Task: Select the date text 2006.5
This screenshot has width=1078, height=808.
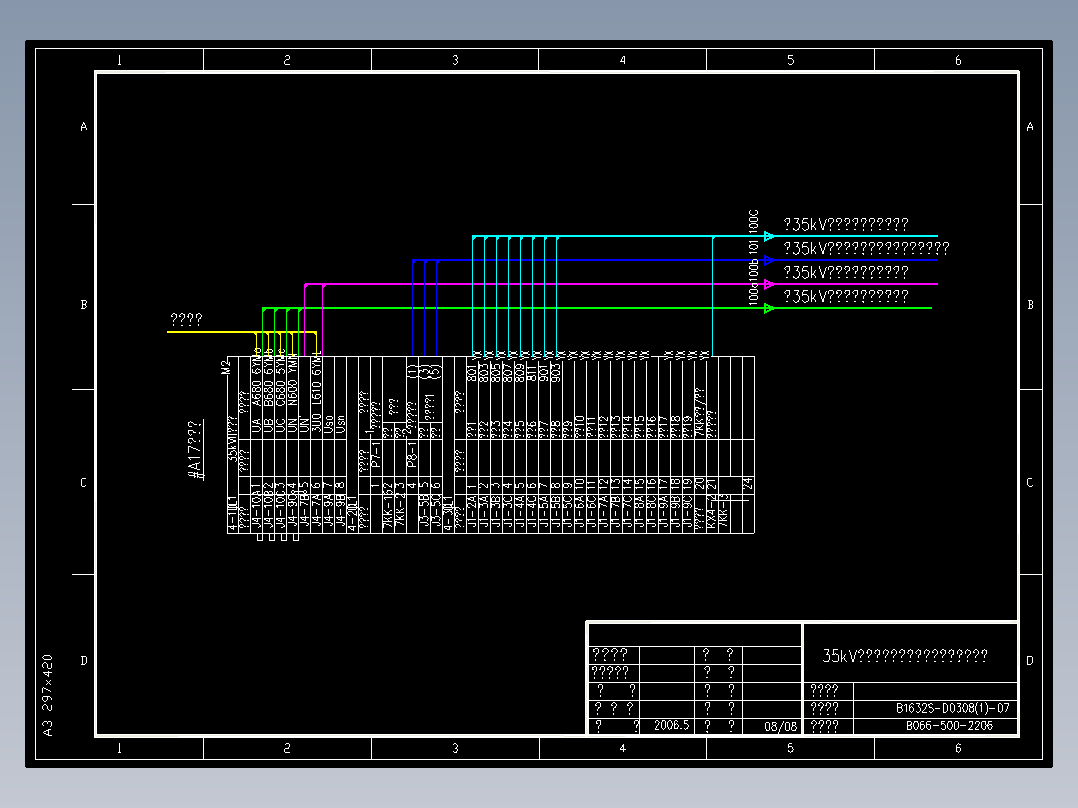Action: click(x=671, y=725)
